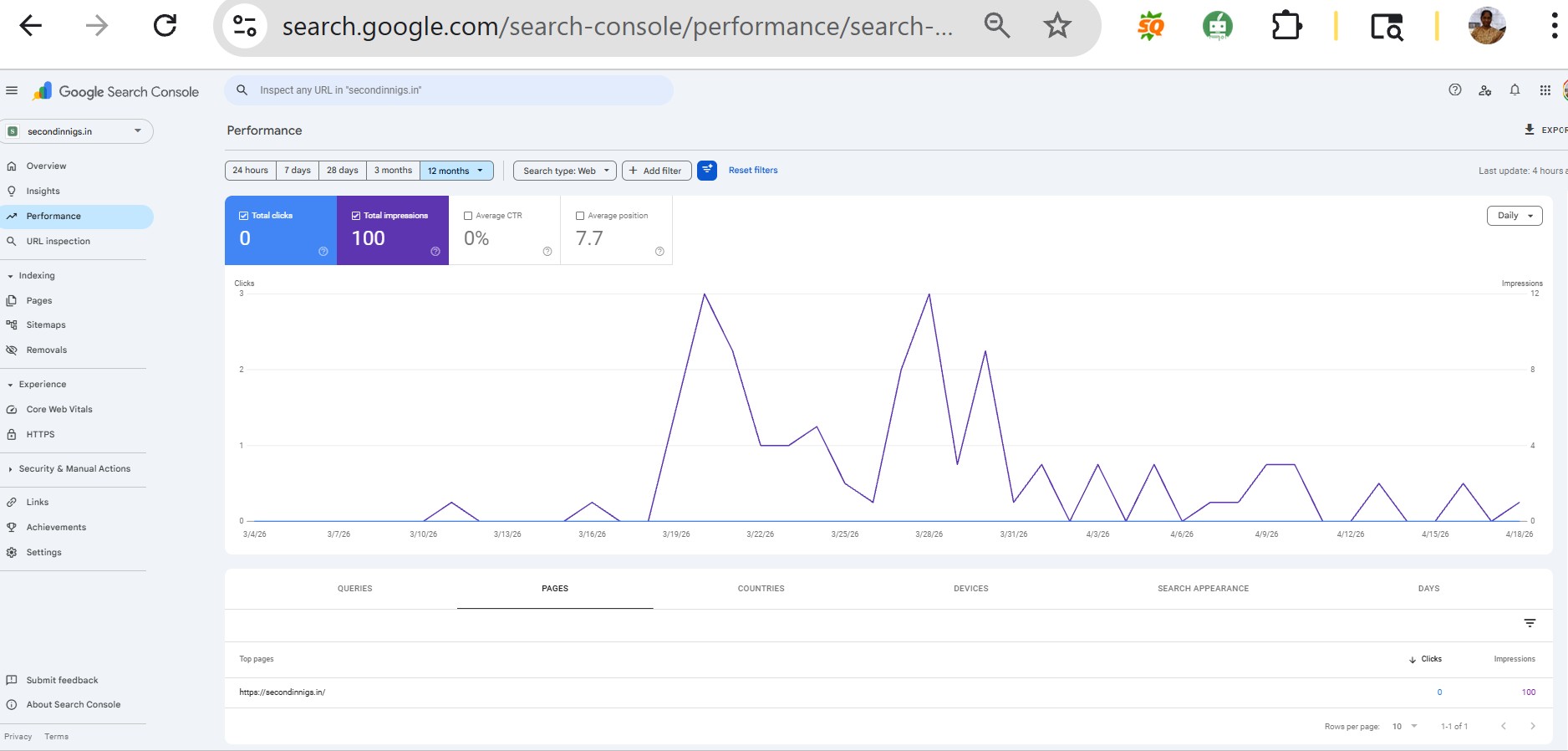Image resolution: width=1568 pixels, height=751 pixels.
Task: Open the tab search icon in toolbar
Action: (x=1387, y=27)
